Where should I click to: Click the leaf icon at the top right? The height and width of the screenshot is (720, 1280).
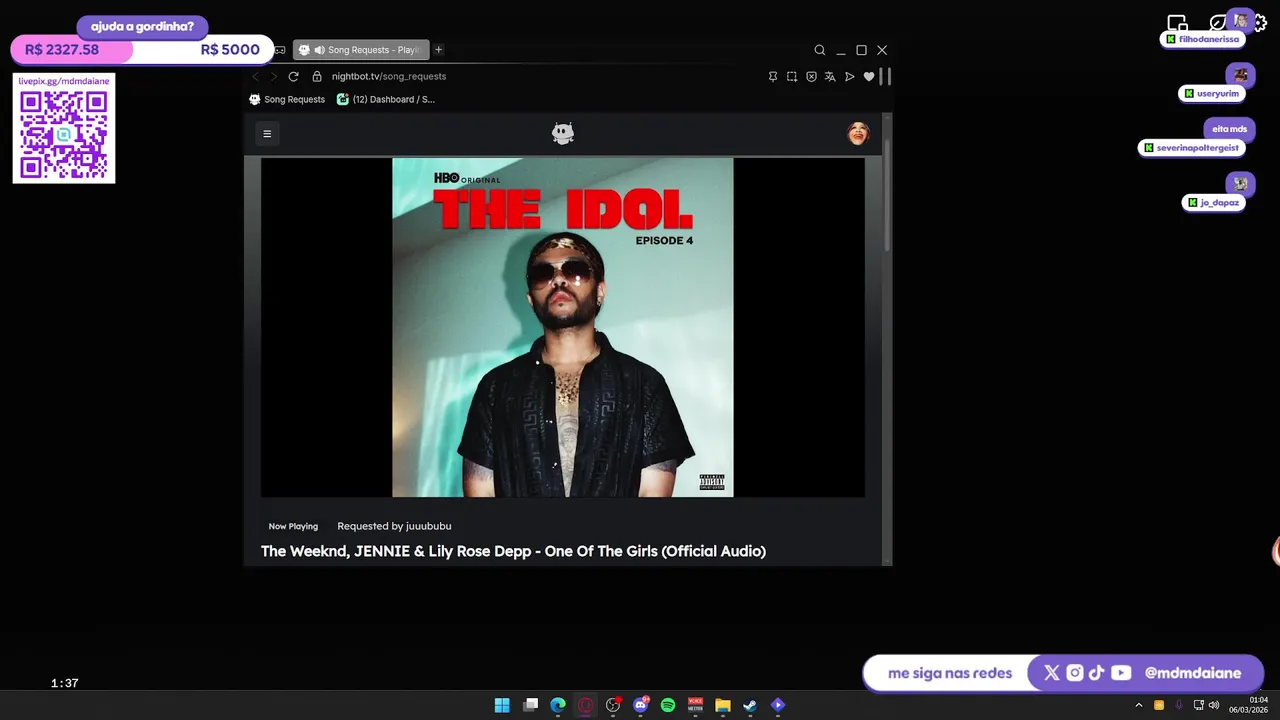[x=1218, y=23]
